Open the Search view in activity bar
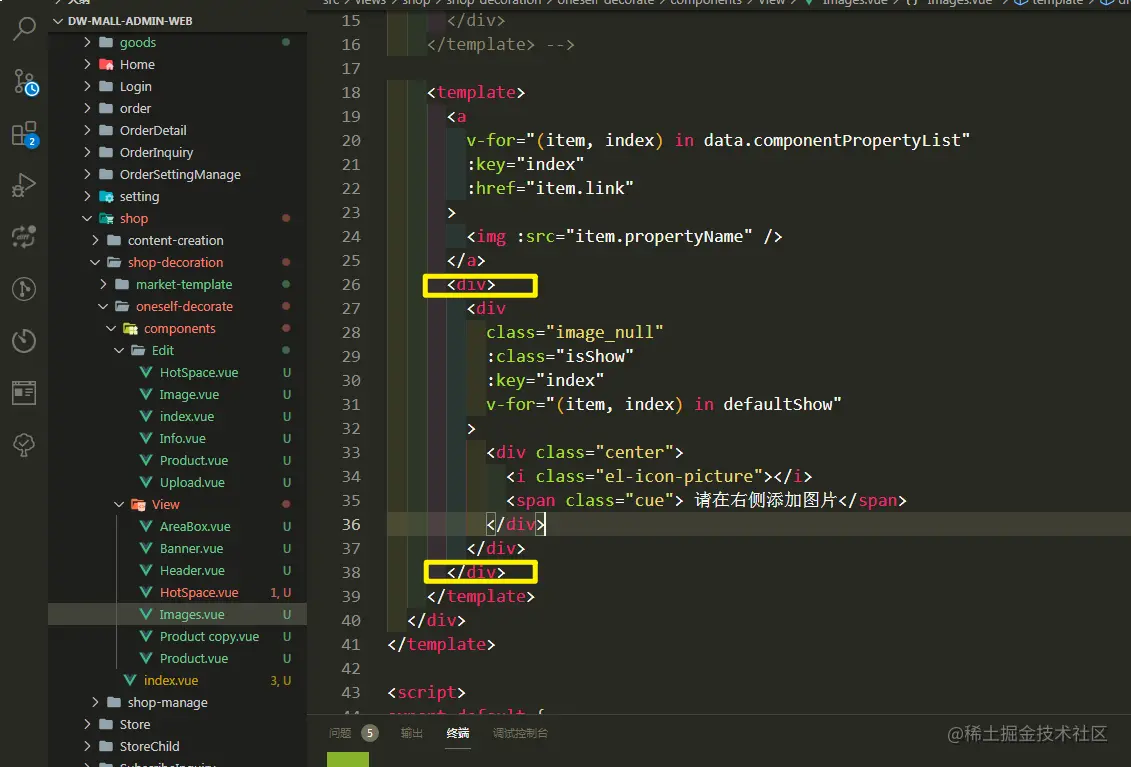Screen dimensions: 1131x767 tap(24, 29)
